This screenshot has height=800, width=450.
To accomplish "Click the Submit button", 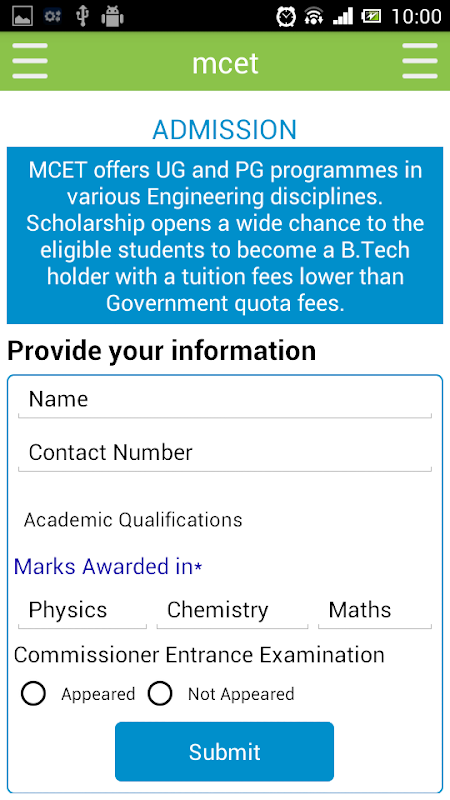I will [x=224, y=752].
